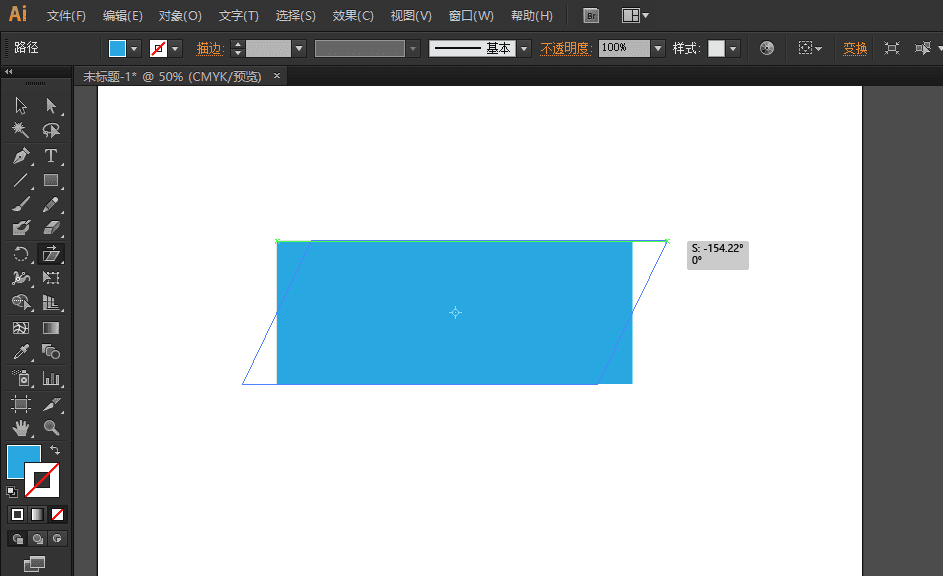Launch Adobe Bridge via Br icon
Screen dimensions: 943x576
(x=591, y=16)
